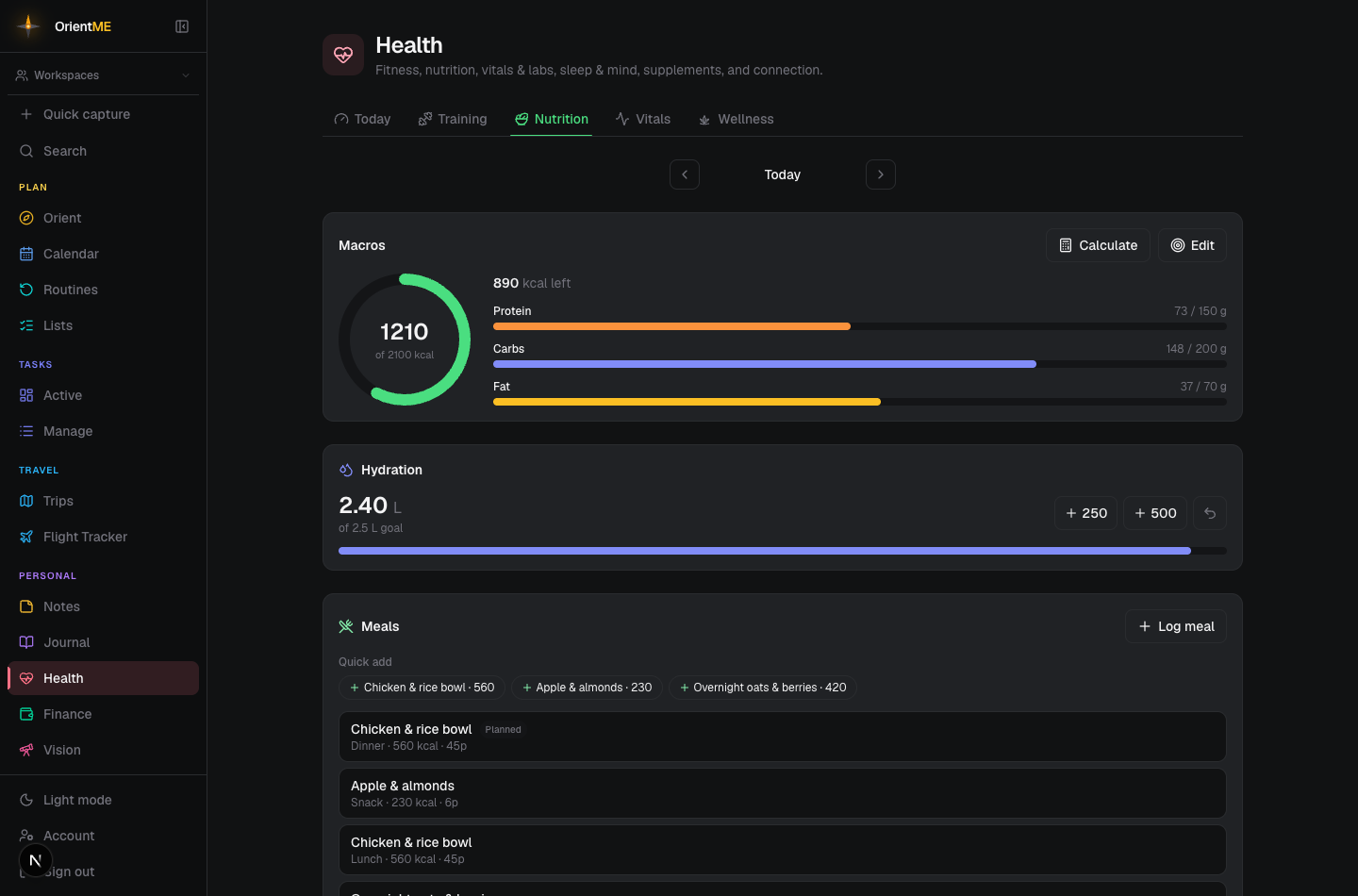The height and width of the screenshot is (896, 1358).
Task: Switch to the Vitals tab
Action: [x=643, y=119]
